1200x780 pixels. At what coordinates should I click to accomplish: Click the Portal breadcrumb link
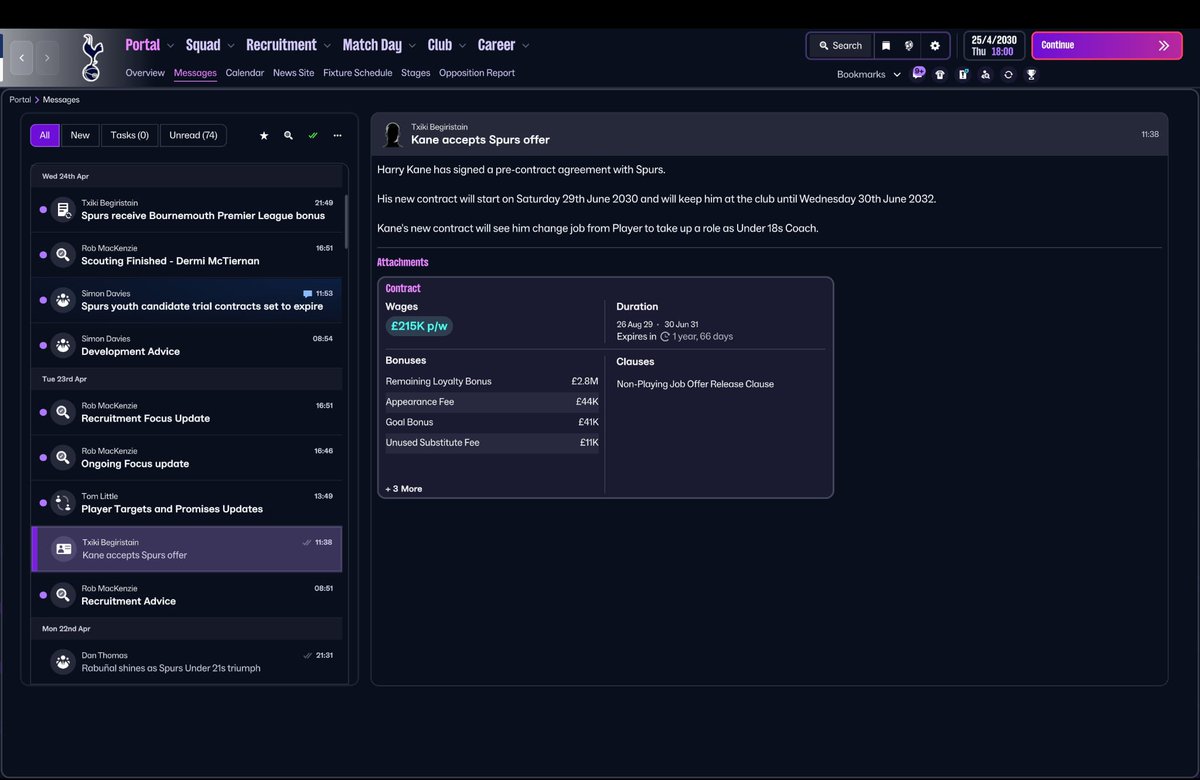20,100
